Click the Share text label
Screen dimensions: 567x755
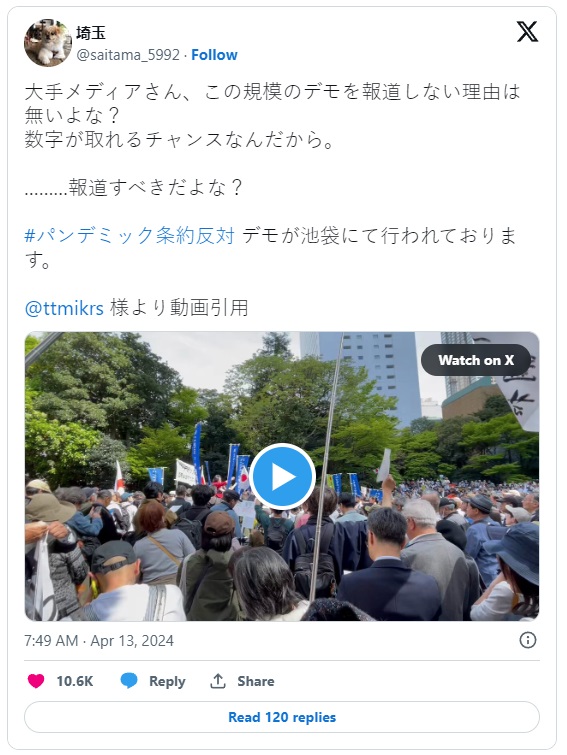pos(256,681)
